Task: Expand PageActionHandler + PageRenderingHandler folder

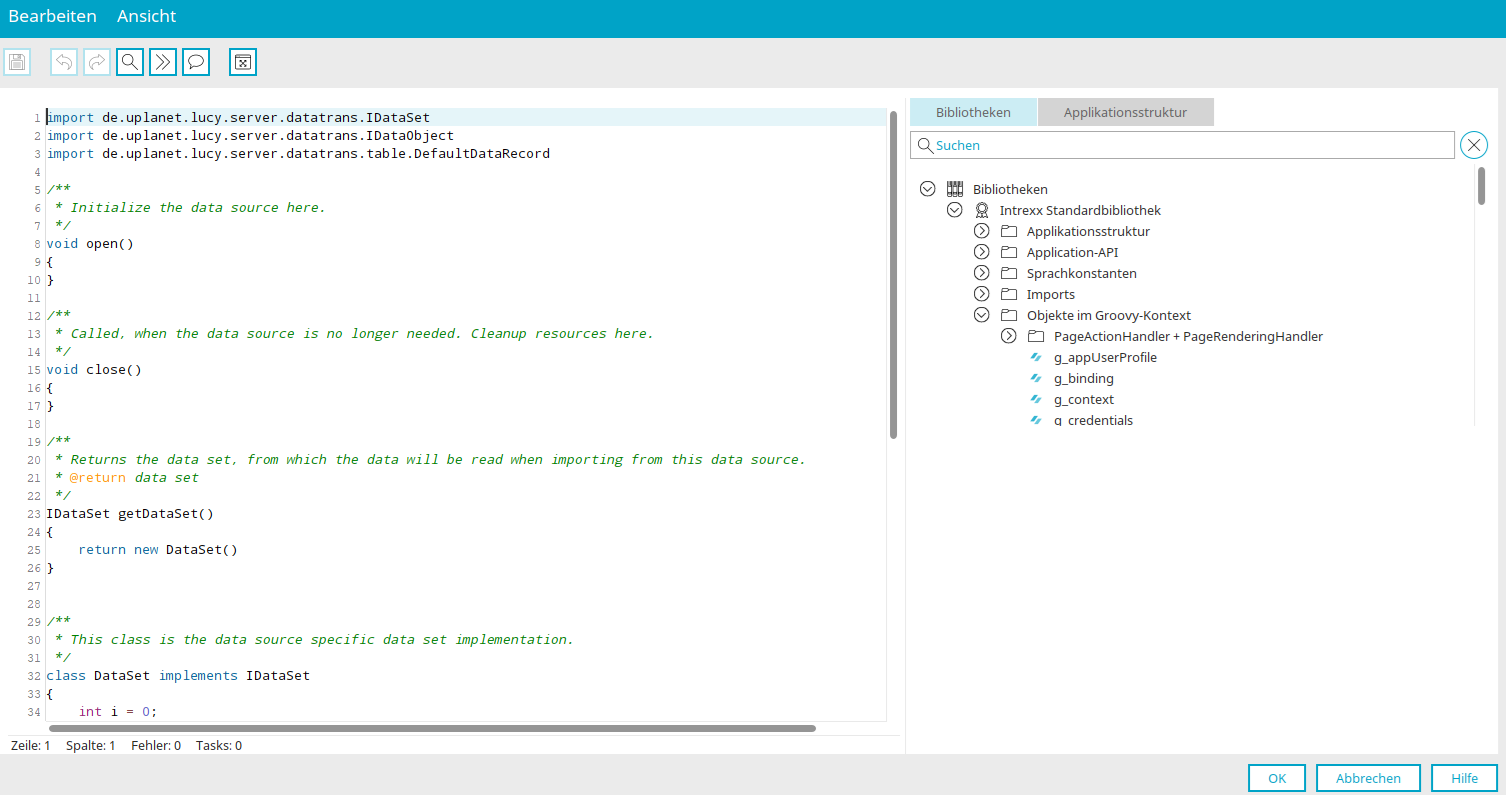Action: (x=1008, y=336)
